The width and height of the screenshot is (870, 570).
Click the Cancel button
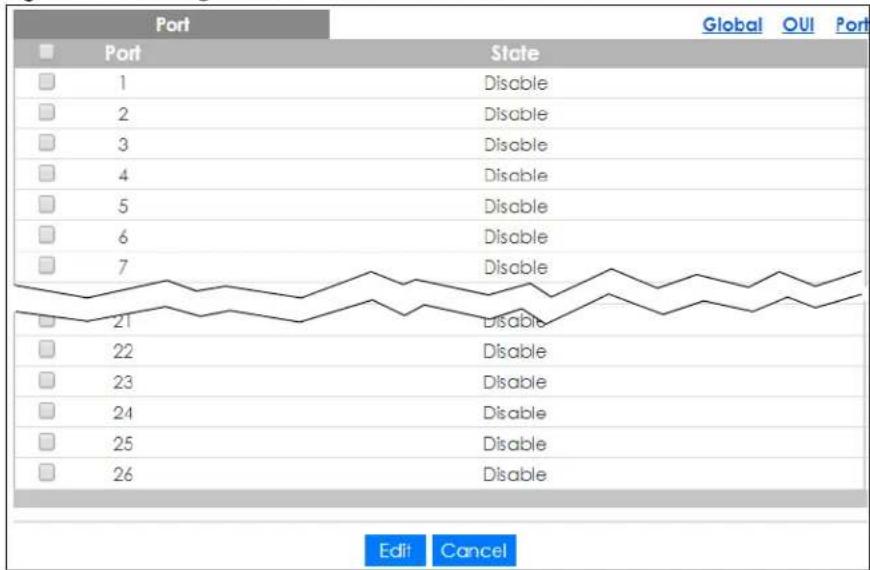point(474,551)
